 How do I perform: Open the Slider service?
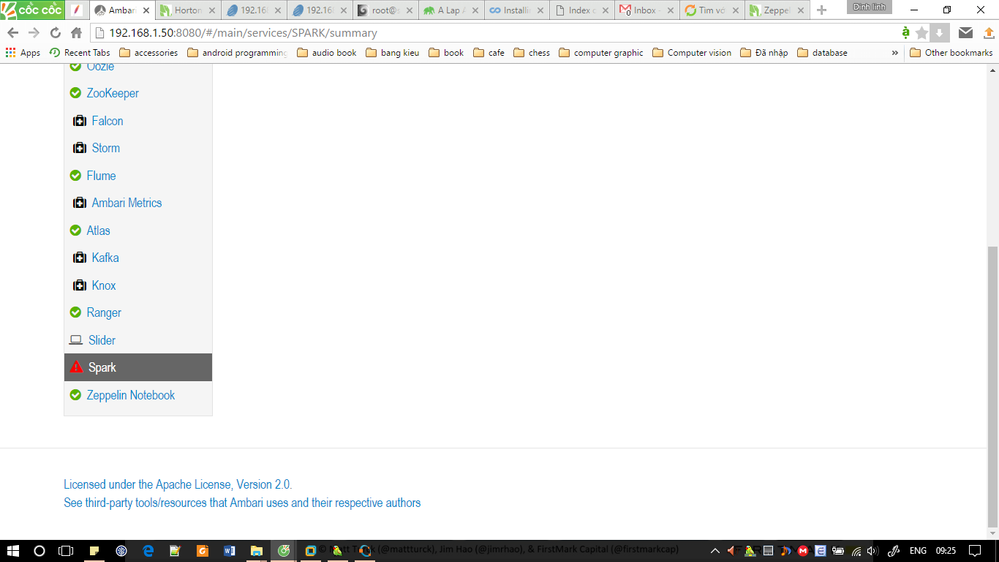click(102, 340)
